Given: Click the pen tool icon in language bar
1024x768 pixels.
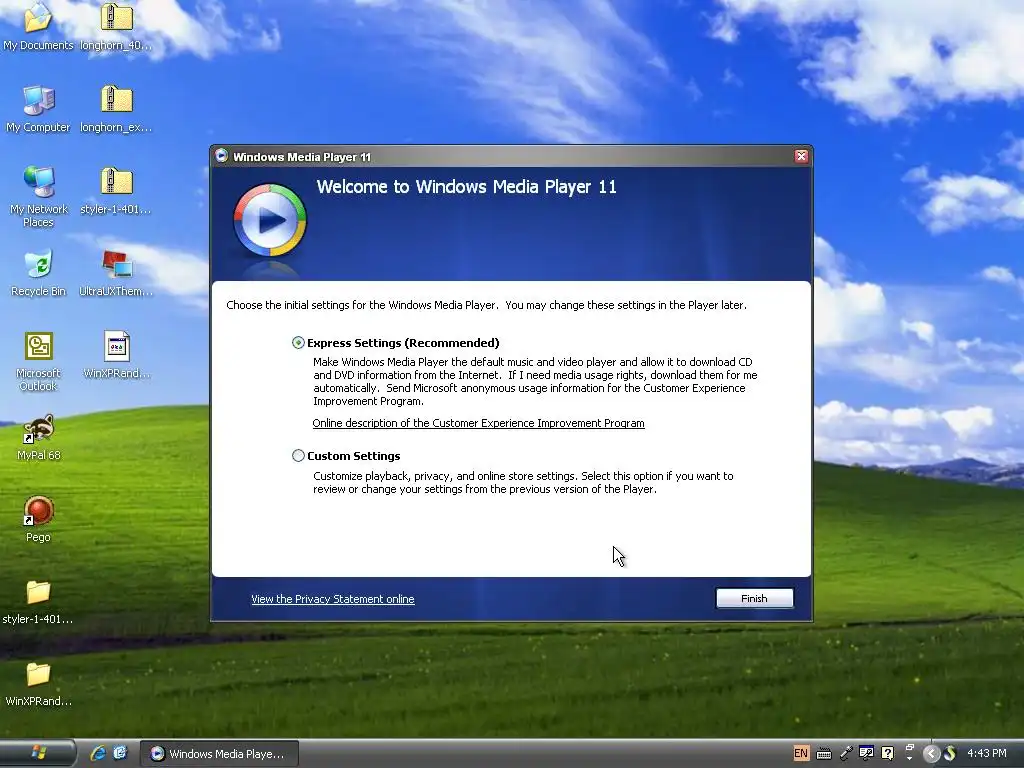Looking at the screenshot, I should (846, 754).
